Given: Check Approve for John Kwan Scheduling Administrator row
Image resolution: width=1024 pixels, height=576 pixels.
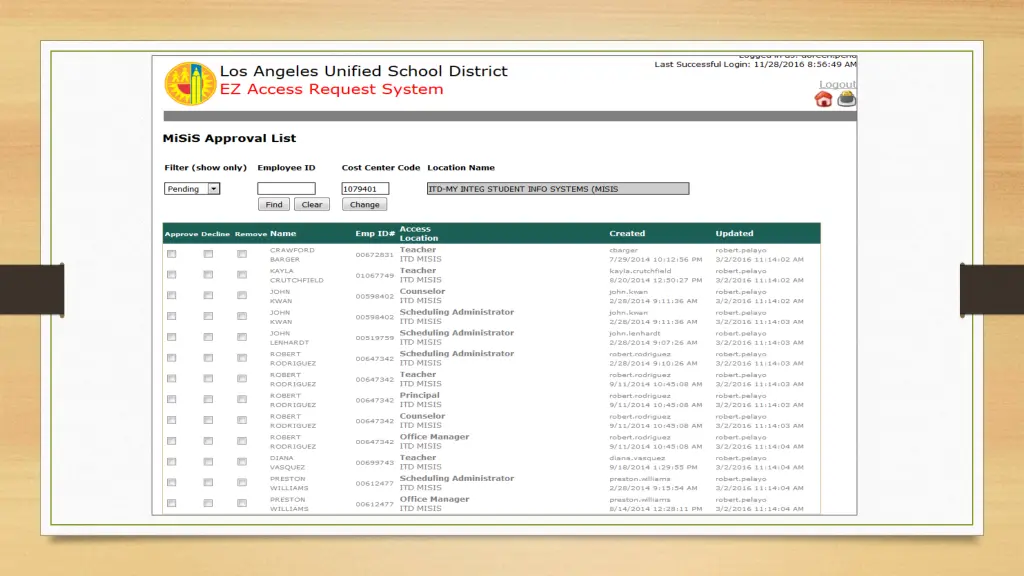Looking at the screenshot, I should pyautogui.click(x=171, y=316).
